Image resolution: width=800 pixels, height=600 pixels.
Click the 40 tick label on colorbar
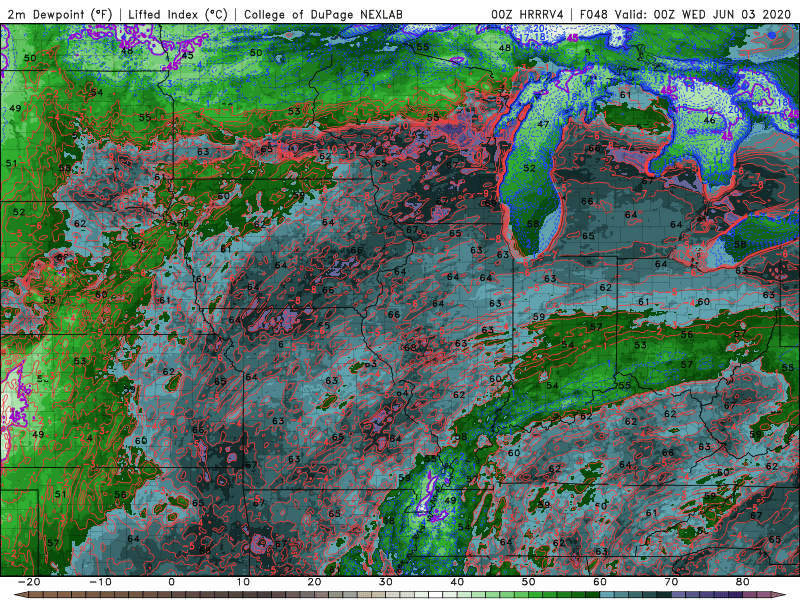point(457,582)
